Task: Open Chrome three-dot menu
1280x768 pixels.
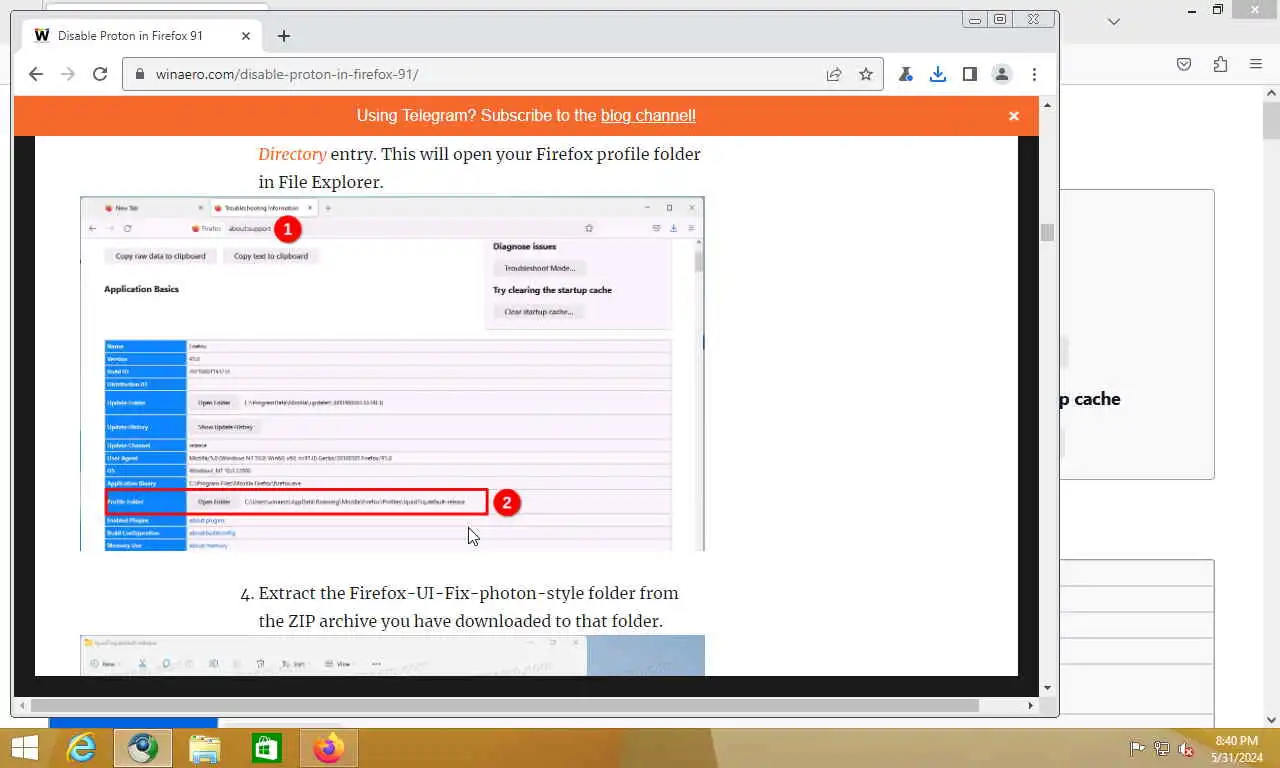Action: (x=1034, y=74)
